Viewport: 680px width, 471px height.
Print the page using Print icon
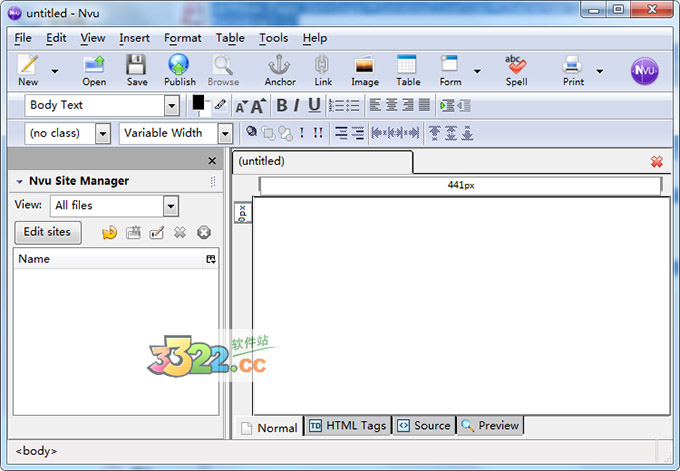(x=573, y=70)
